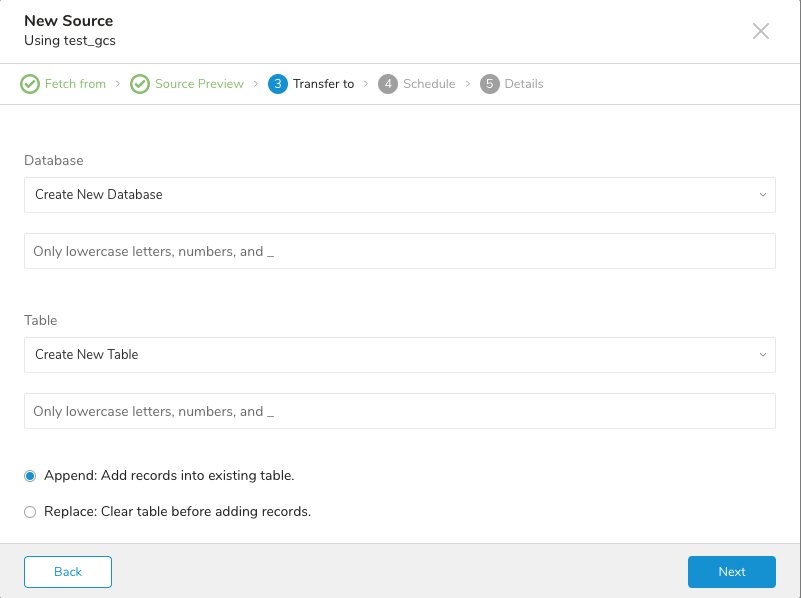This screenshot has width=801, height=598.
Task: Click the Next button
Action: 732,572
